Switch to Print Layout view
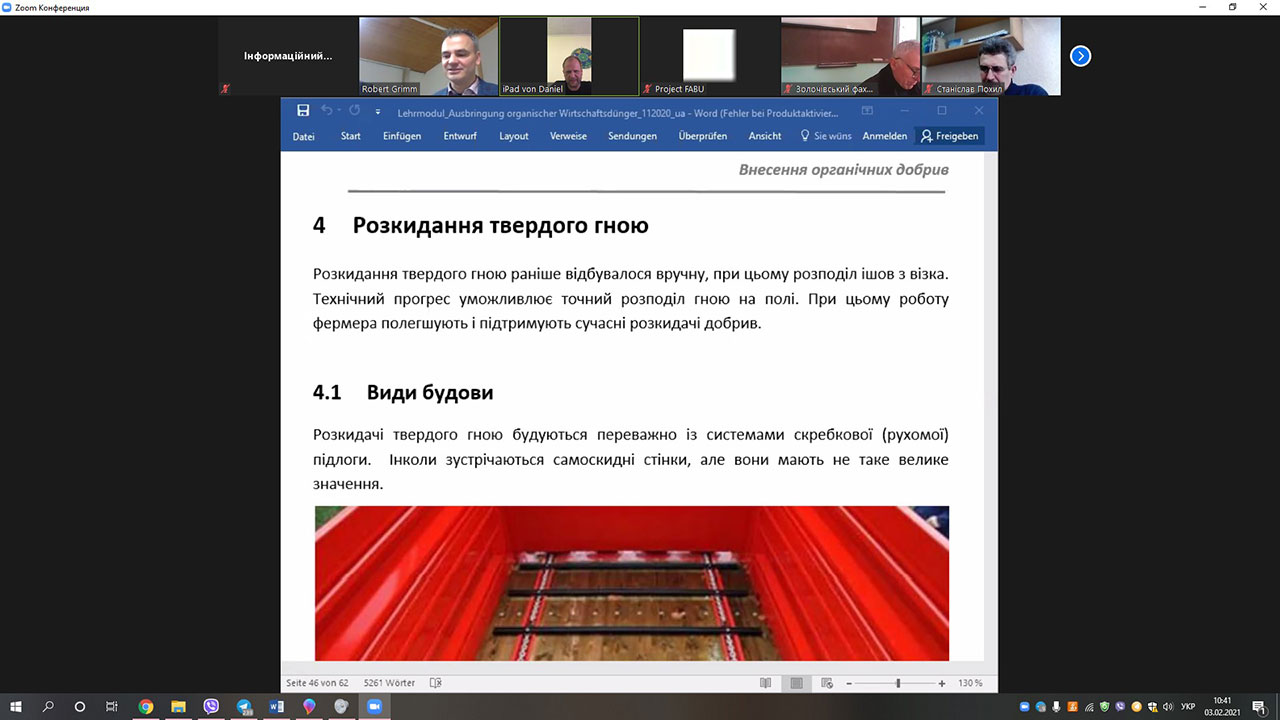Viewport: 1280px width, 720px height. tap(797, 683)
